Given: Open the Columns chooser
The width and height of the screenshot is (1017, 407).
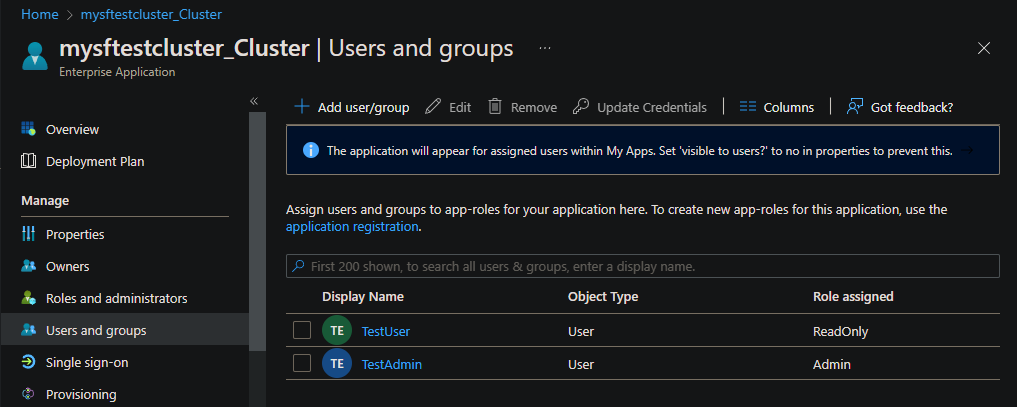Looking at the screenshot, I should click(x=776, y=107).
